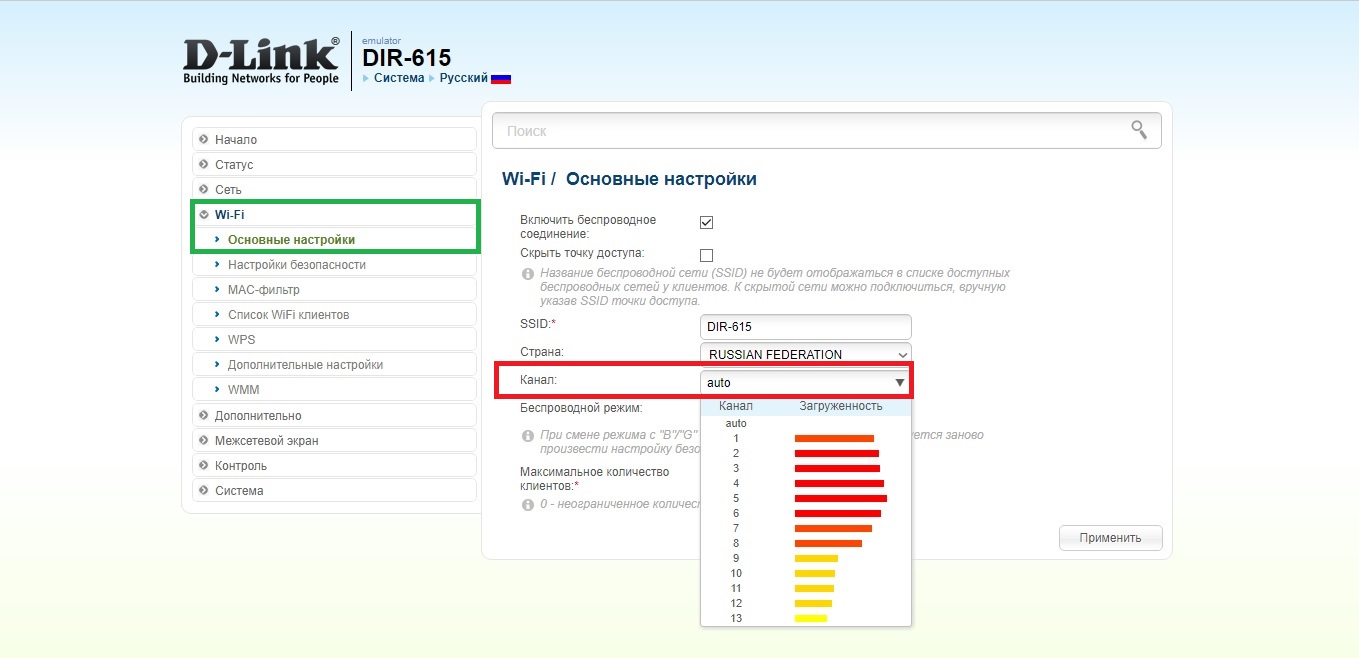Click the Система link in header
Viewport: 1359px width, 658px height.
pos(398,78)
